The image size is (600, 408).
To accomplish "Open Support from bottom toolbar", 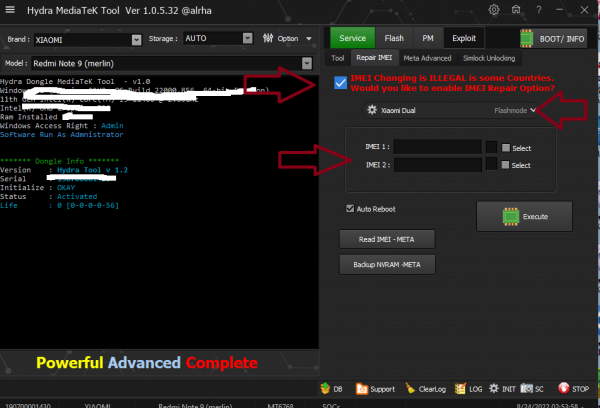I will [375, 389].
